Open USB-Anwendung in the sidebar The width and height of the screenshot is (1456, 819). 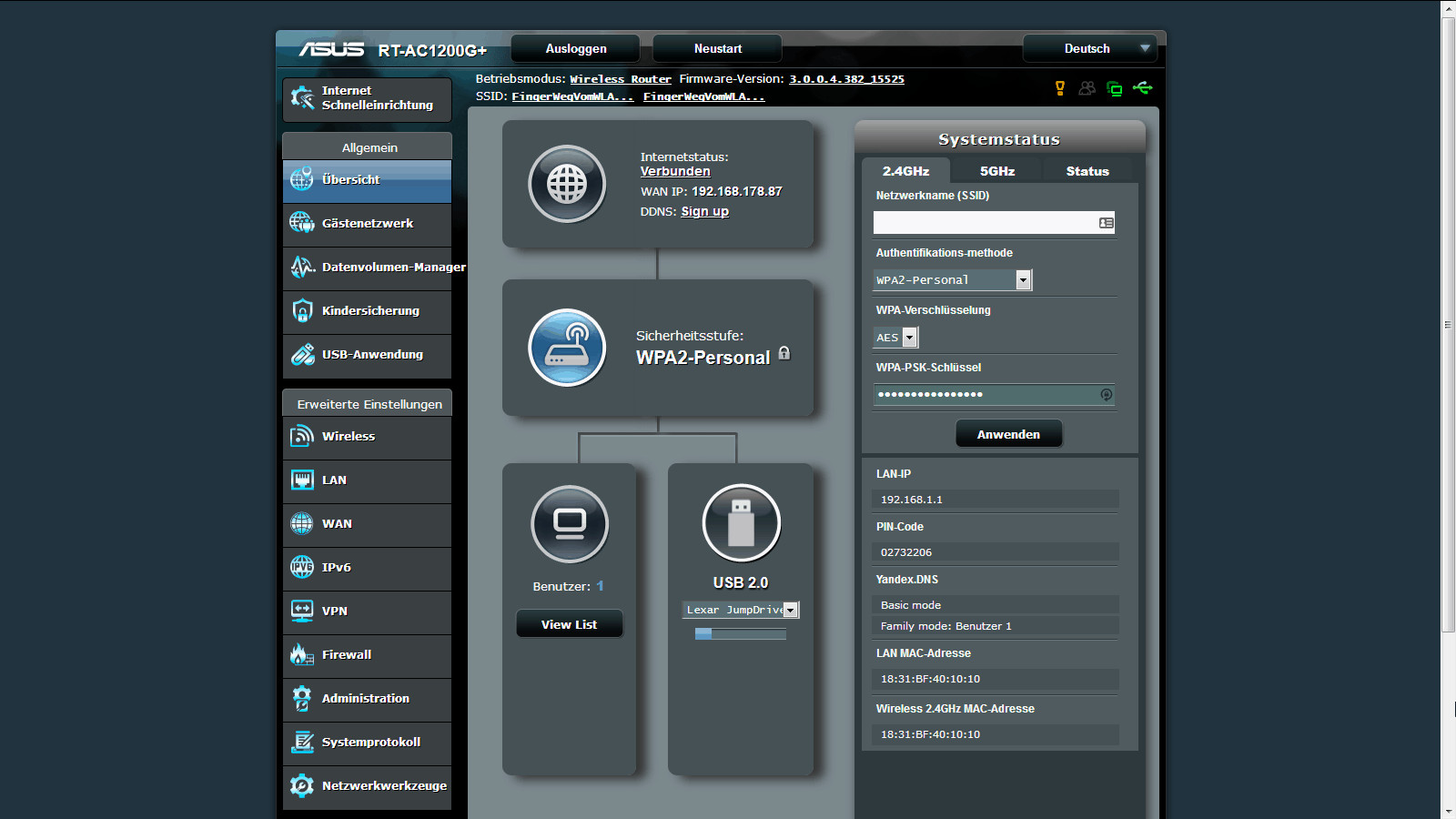click(367, 355)
